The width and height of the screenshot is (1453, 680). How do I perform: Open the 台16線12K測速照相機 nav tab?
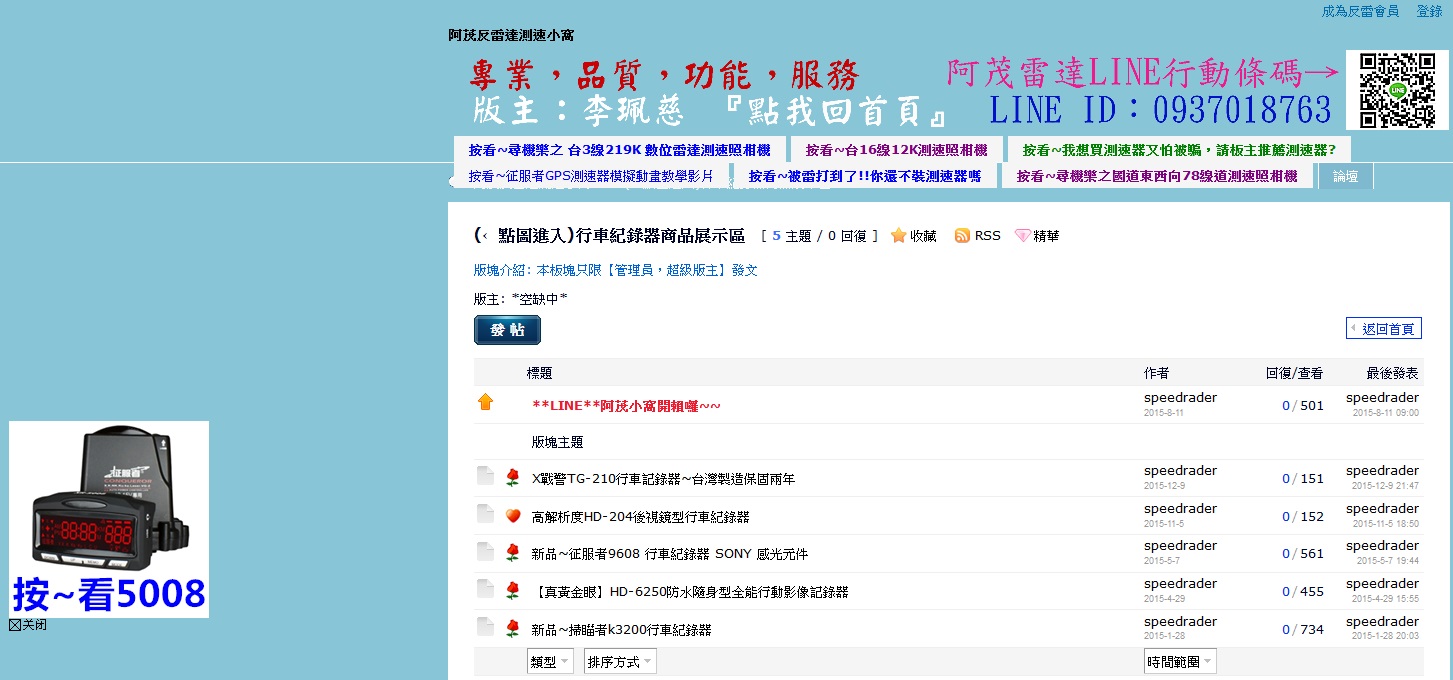(x=896, y=150)
